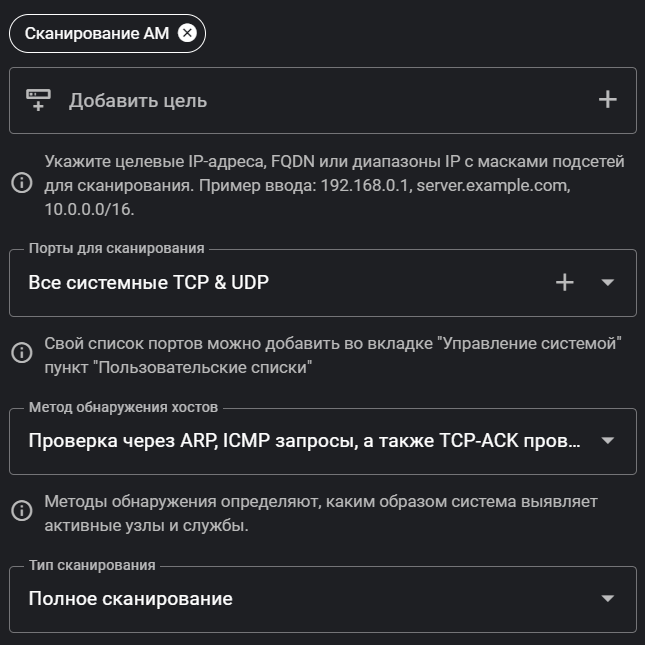Click the "Метод обнаружения хостов" field label

[123, 407]
